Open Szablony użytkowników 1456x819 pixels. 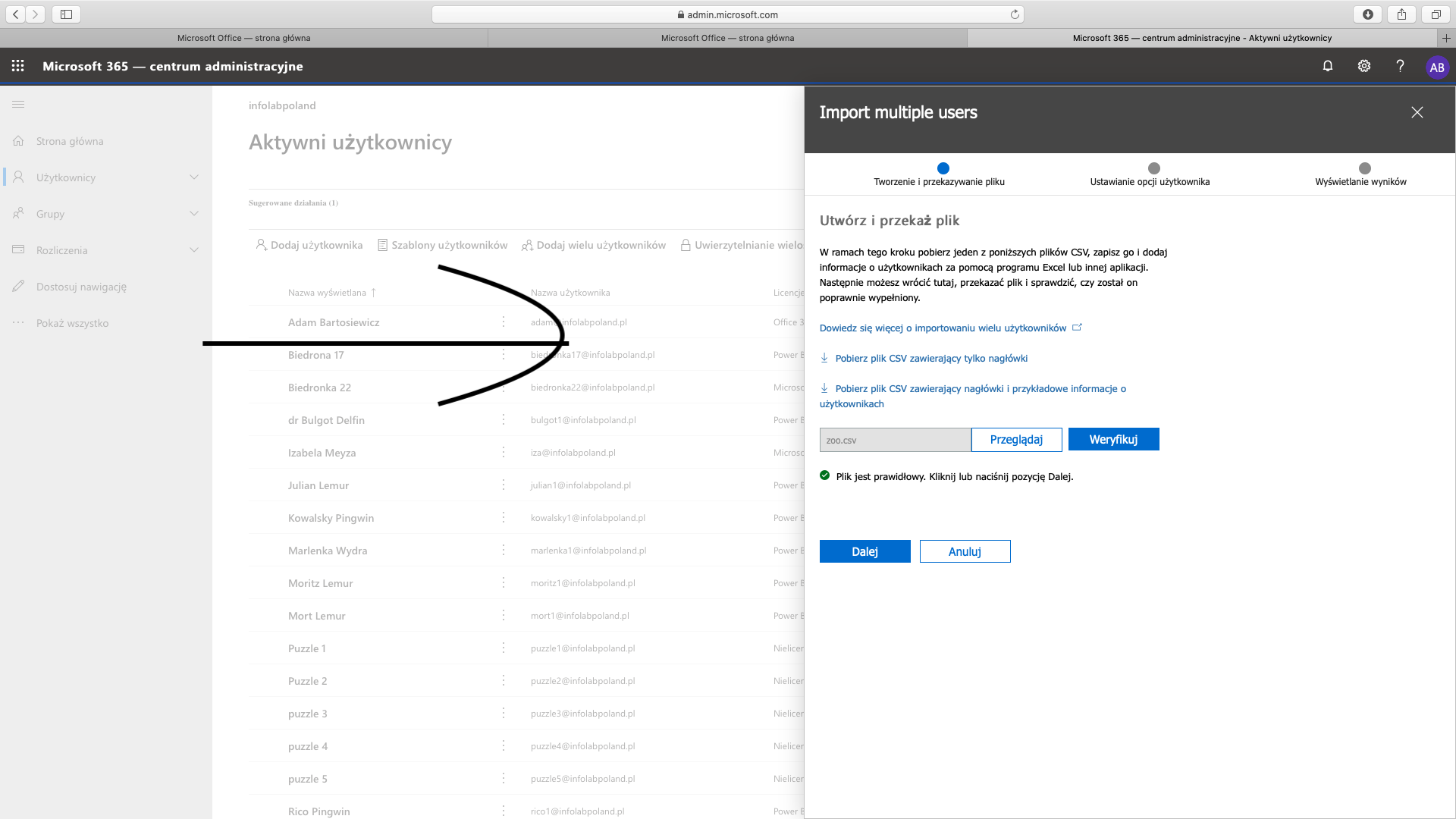click(443, 245)
